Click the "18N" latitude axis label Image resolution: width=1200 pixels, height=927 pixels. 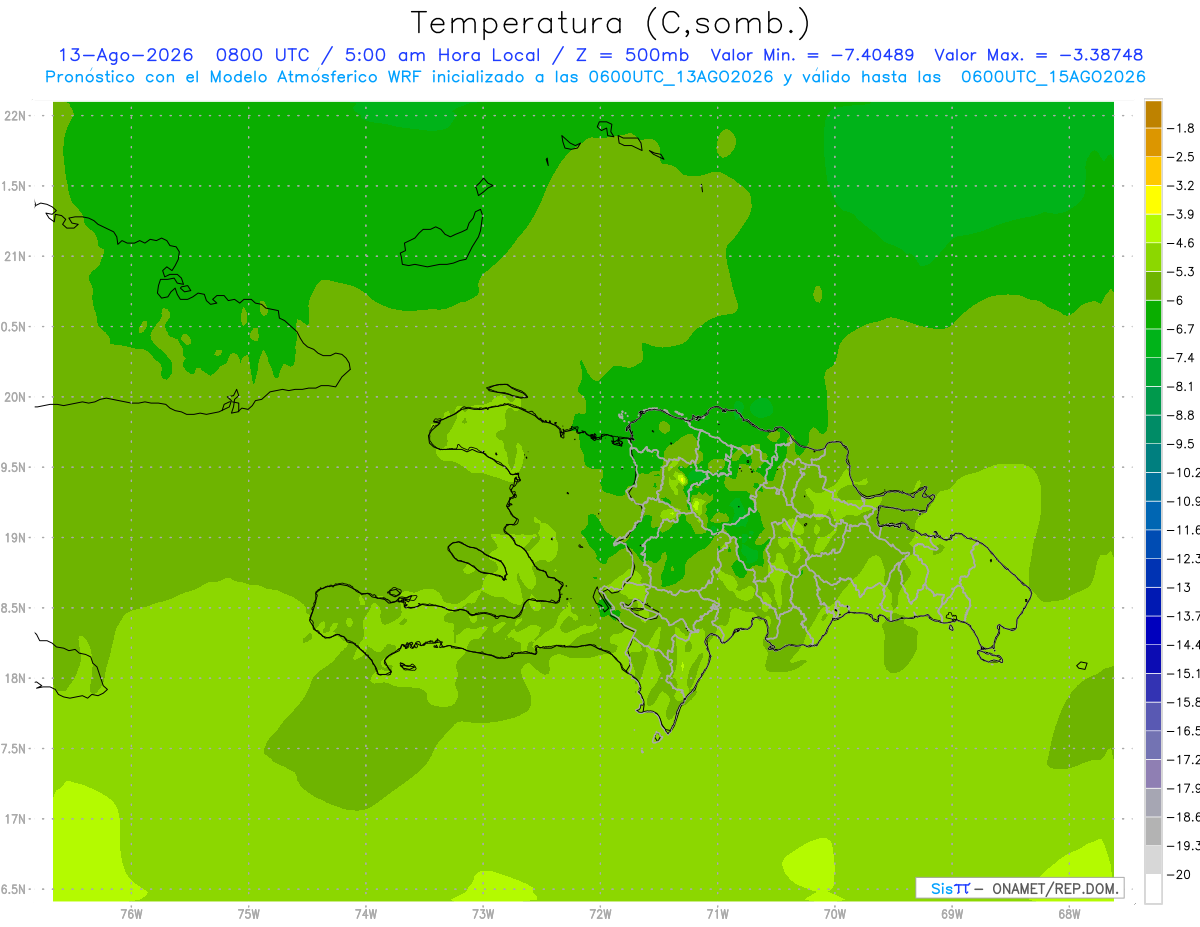pyautogui.click(x=17, y=678)
